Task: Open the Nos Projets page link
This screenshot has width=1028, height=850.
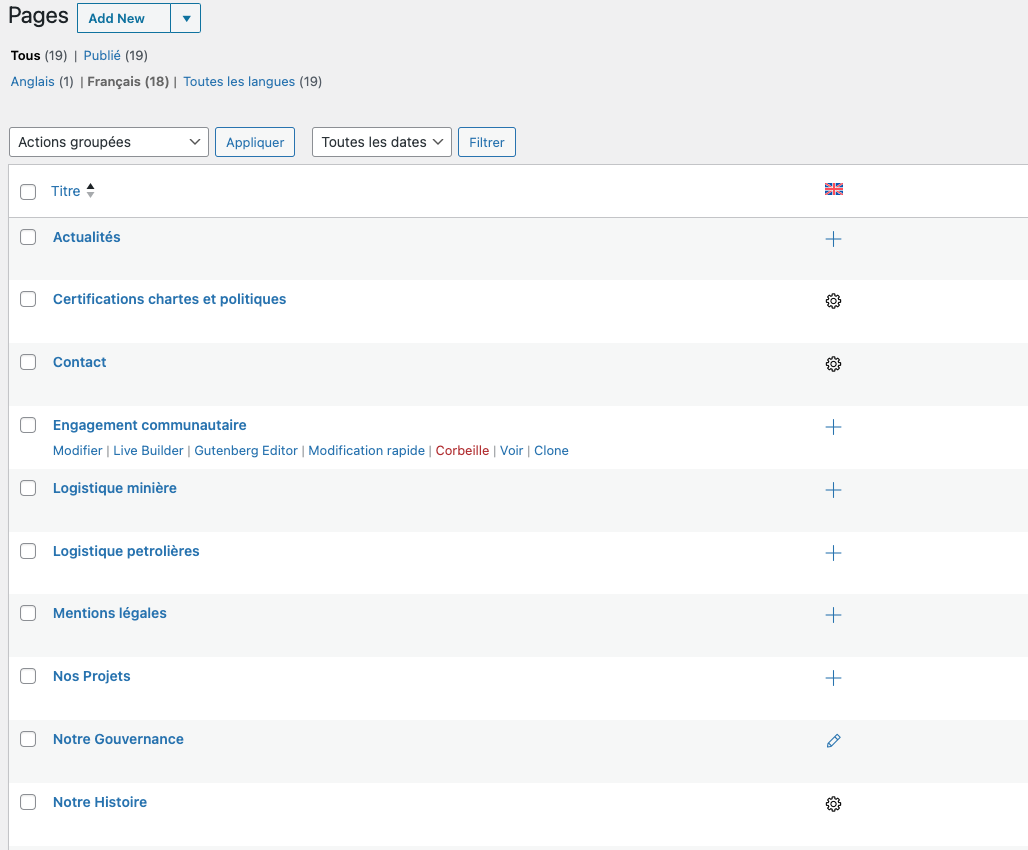Action: 92,676
